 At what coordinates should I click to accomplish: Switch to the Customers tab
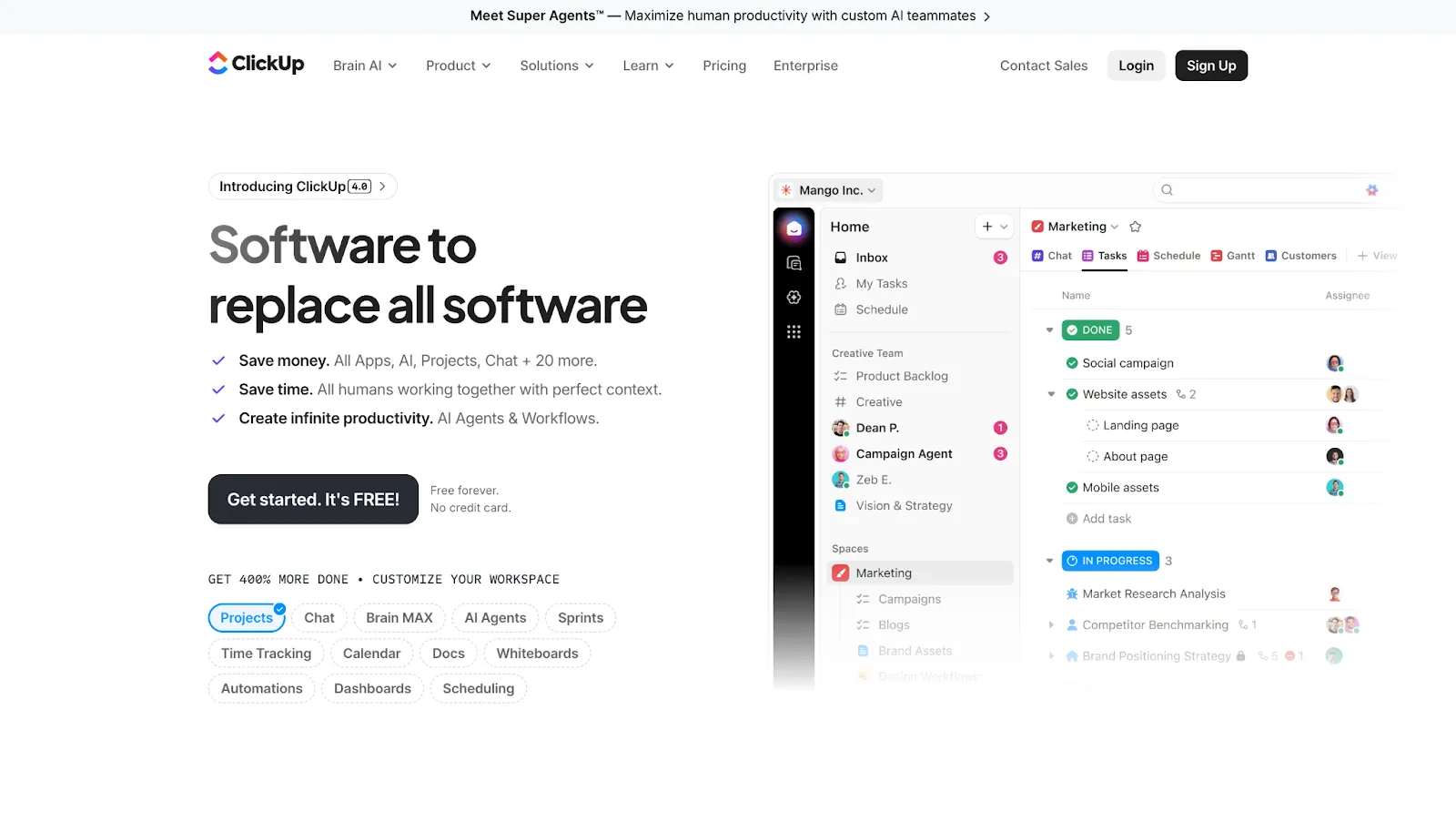[1300, 256]
